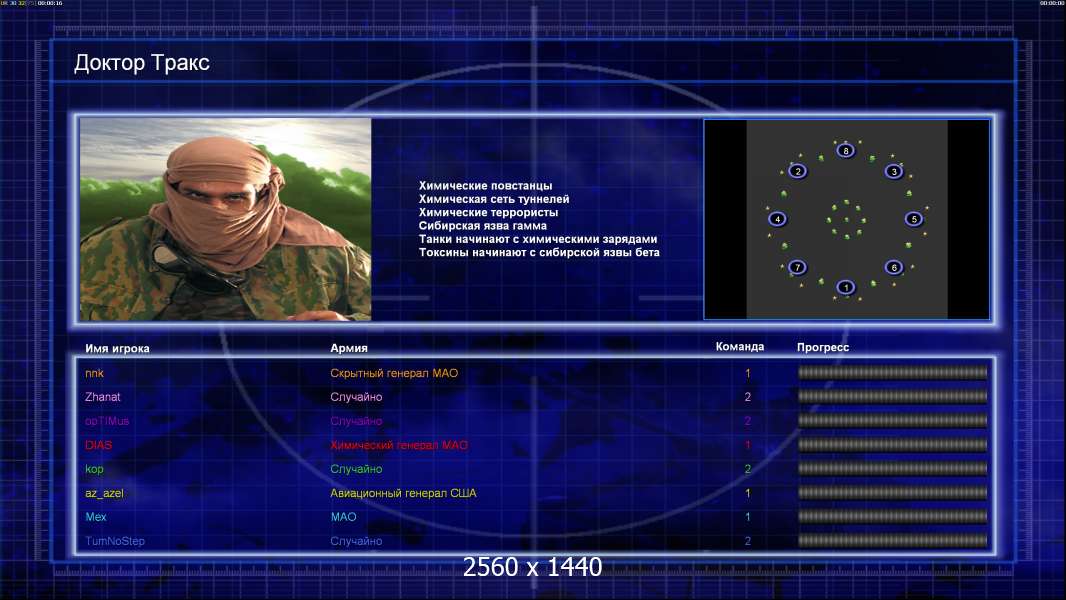The width and height of the screenshot is (1066, 600).
Task: Click nnk's team number 1
Action: click(748, 374)
